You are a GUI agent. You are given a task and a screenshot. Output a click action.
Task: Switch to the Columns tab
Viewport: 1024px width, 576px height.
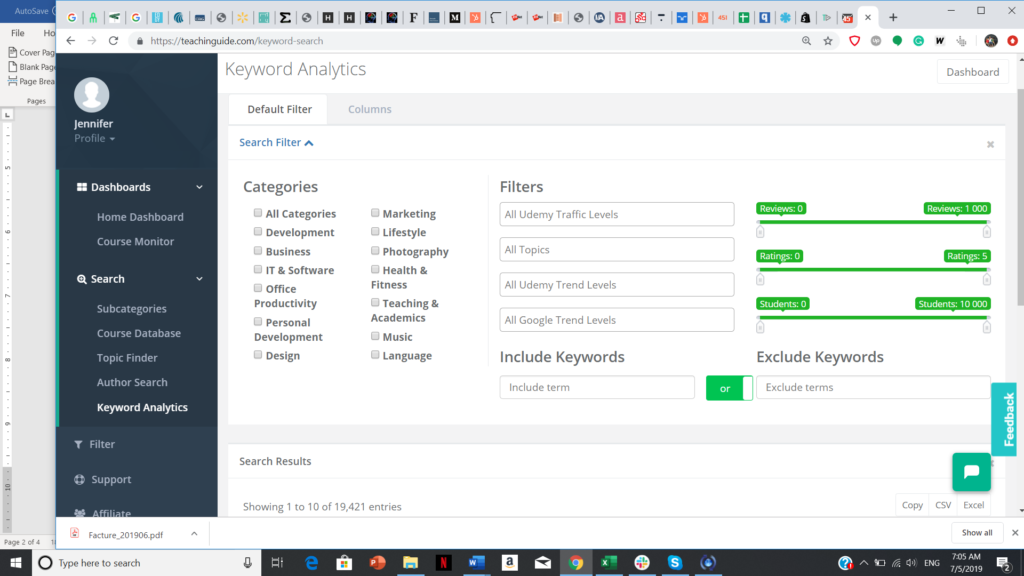tap(370, 109)
